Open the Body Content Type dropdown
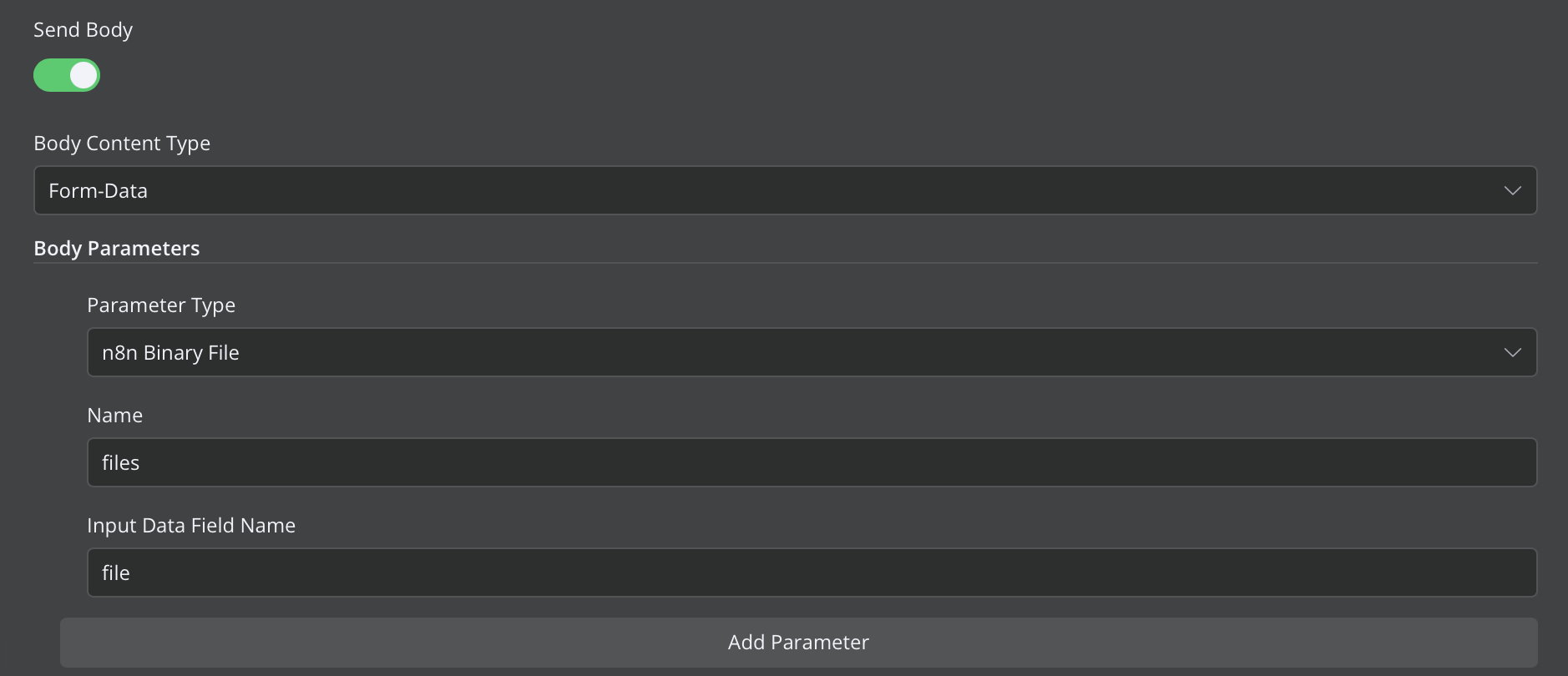The width and height of the screenshot is (1568, 676). tap(785, 190)
